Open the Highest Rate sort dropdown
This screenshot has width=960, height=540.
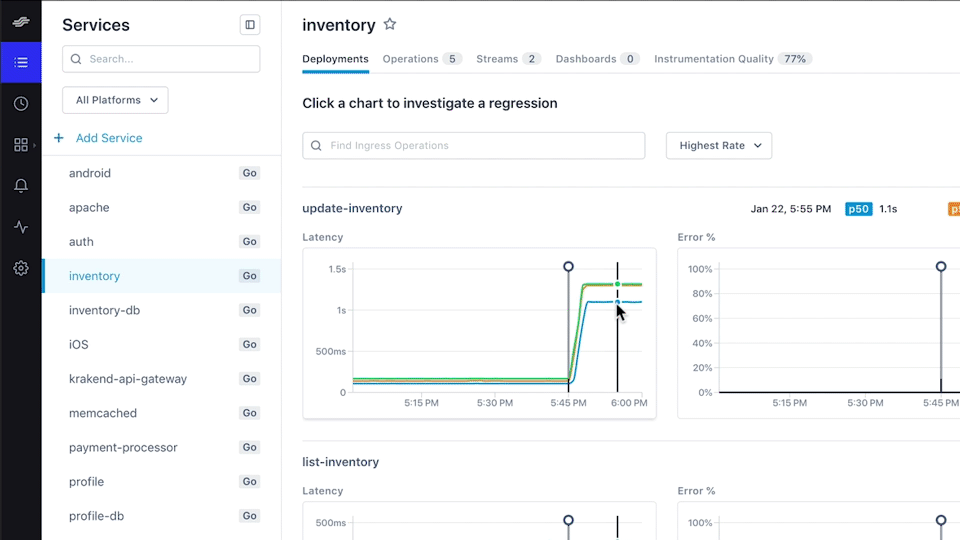[x=719, y=145]
